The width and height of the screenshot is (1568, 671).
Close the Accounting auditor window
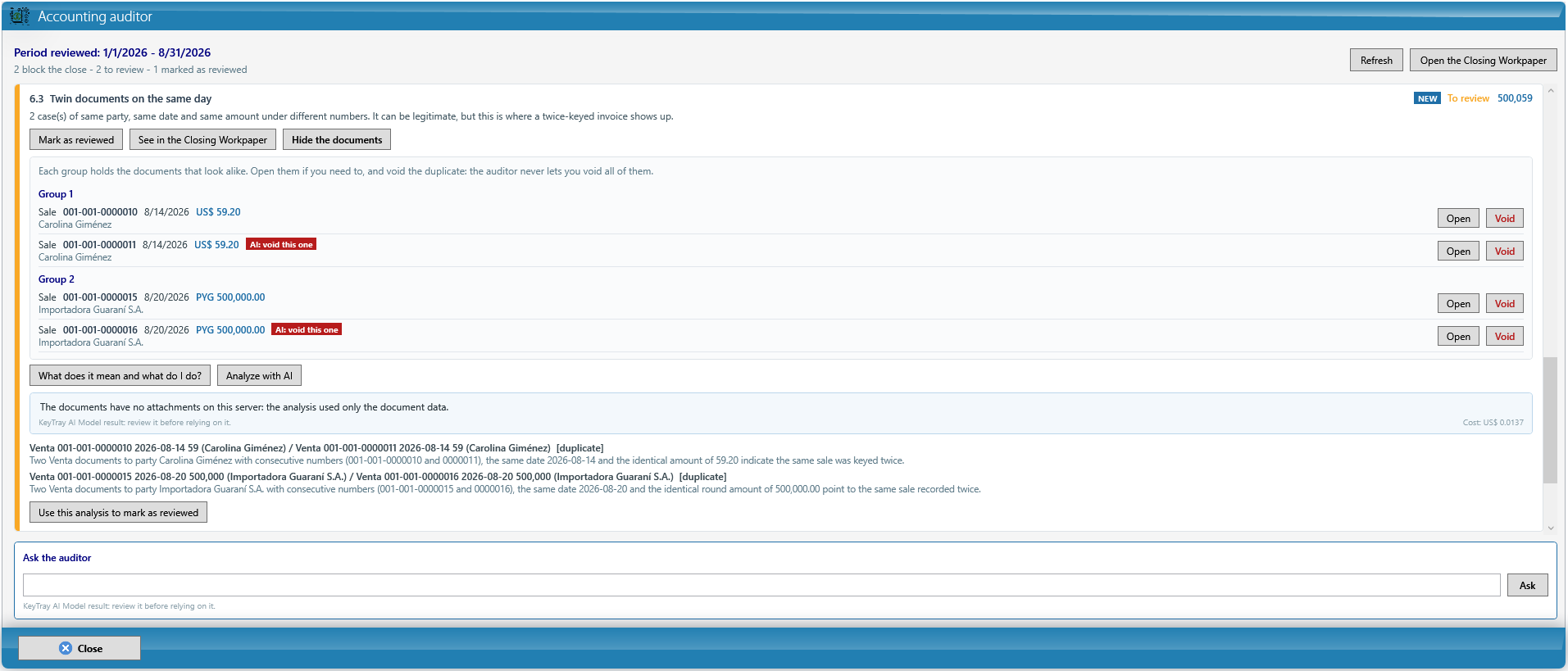pyautogui.click(x=80, y=648)
